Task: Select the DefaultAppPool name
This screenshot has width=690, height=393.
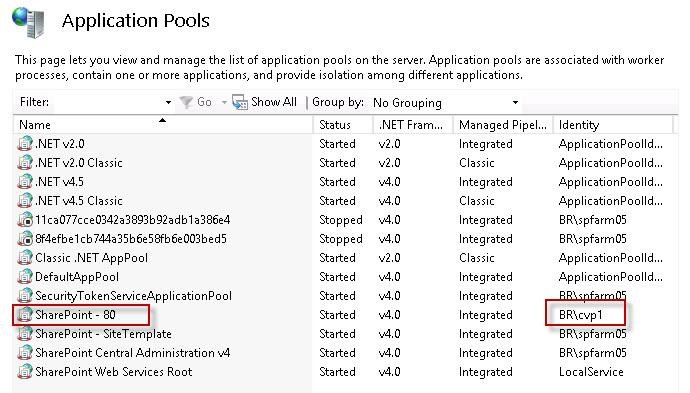Action: coord(77,277)
